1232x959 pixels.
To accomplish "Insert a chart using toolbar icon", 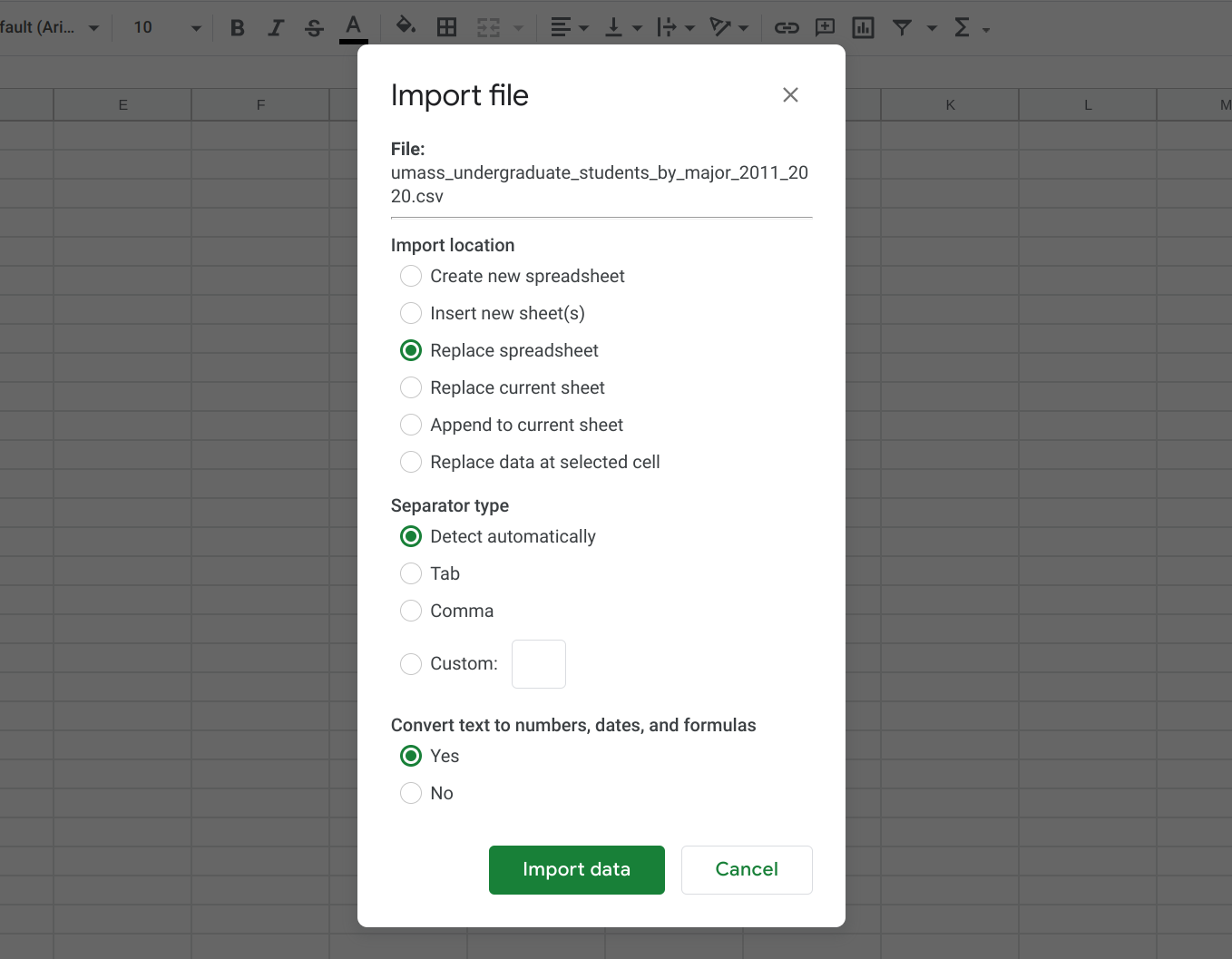I will pyautogui.click(x=863, y=28).
